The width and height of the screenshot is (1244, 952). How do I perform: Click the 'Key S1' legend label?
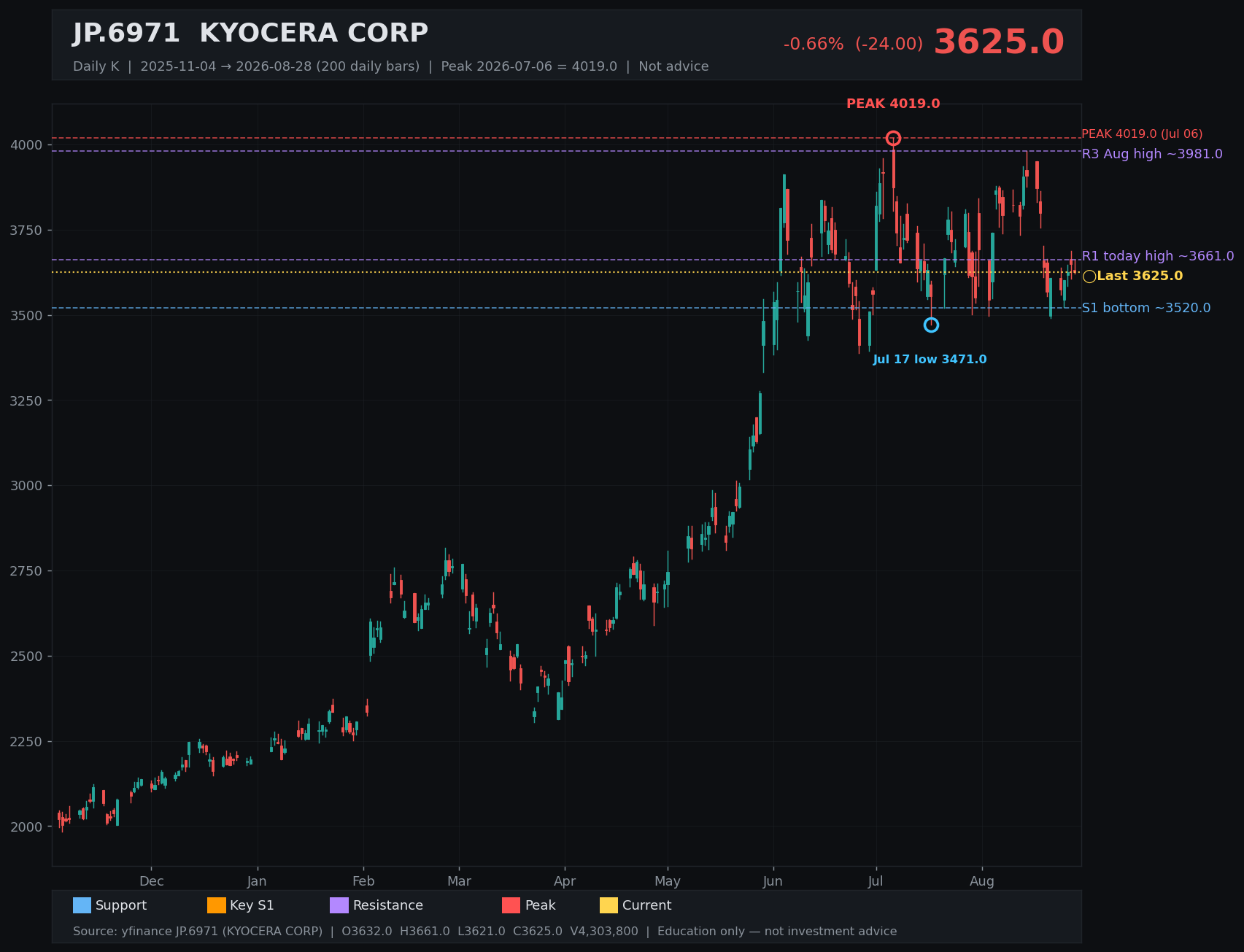(252, 905)
